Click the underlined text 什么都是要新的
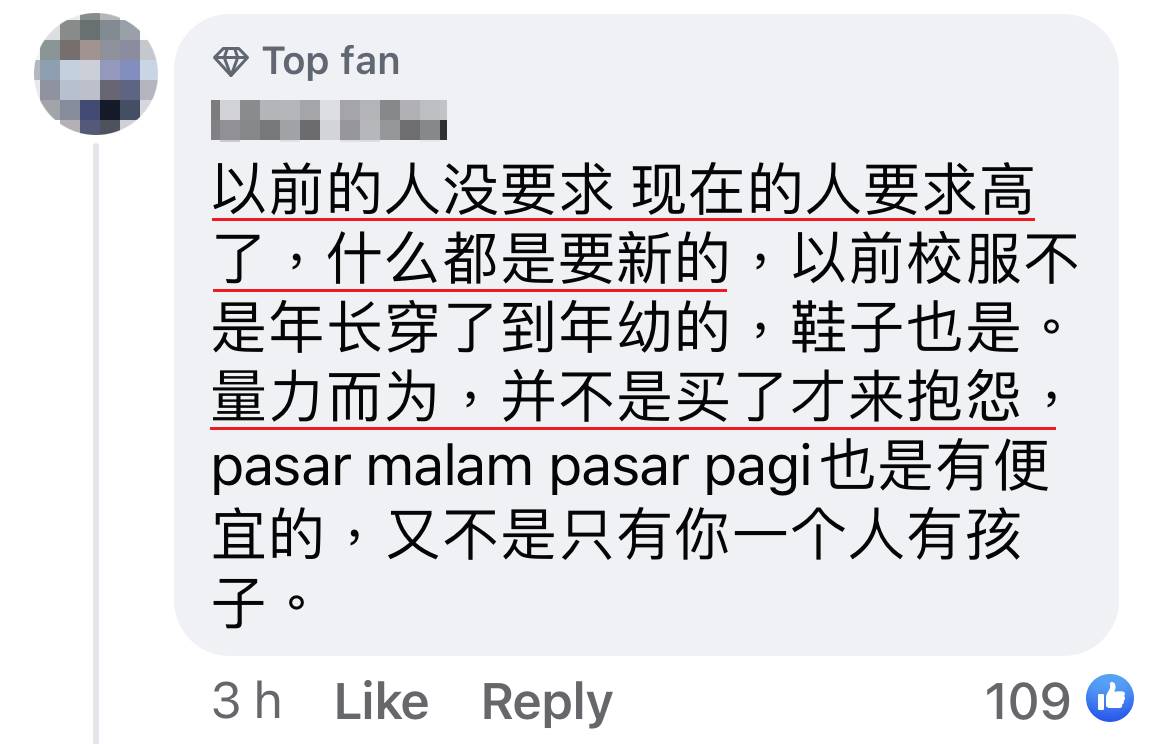Viewport: 1170px width, 744px height. tap(528, 259)
